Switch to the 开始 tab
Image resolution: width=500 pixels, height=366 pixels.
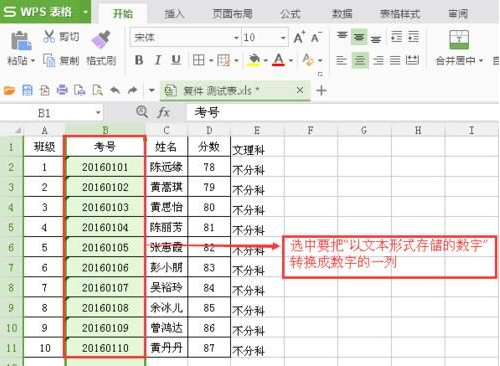(x=123, y=13)
